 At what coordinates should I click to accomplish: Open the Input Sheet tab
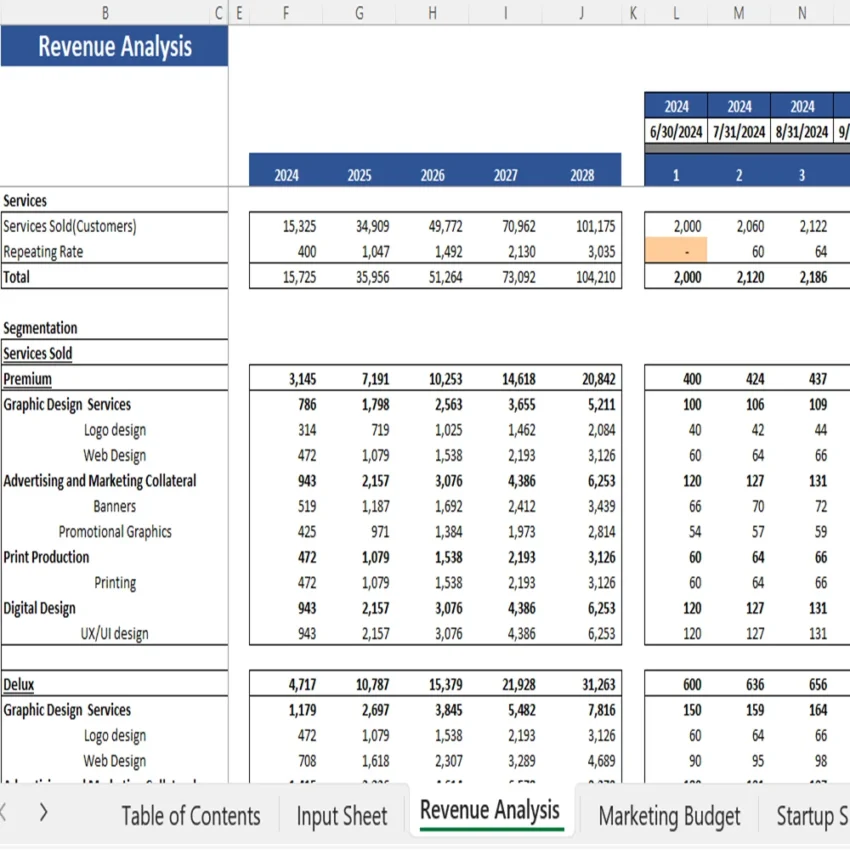pyautogui.click(x=341, y=816)
